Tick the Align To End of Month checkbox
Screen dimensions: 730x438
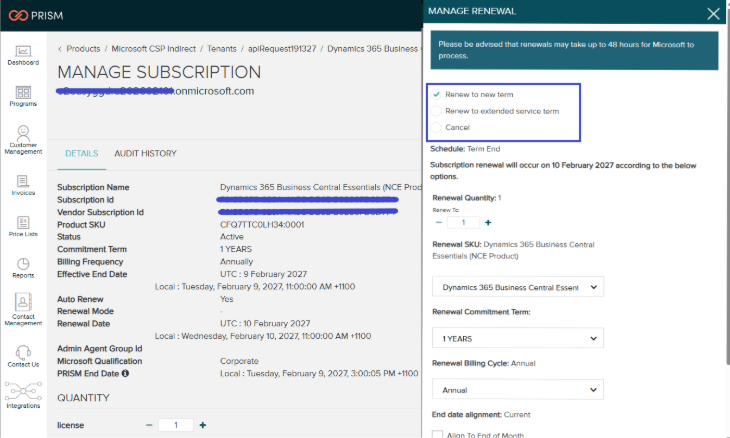[x=437, y=435]
